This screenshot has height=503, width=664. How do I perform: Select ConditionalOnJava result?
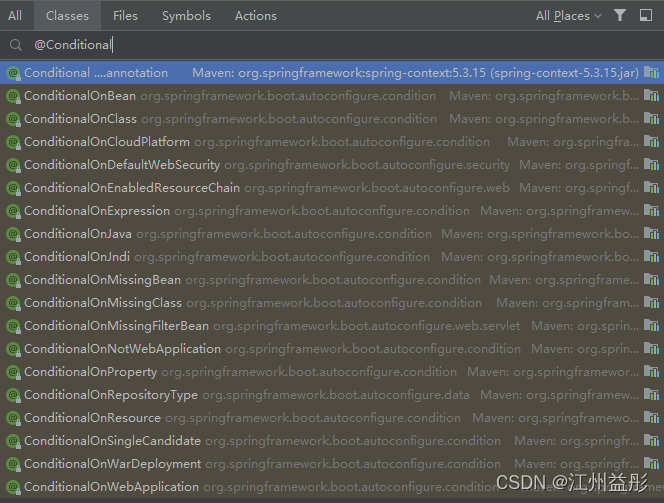[332, 234]
